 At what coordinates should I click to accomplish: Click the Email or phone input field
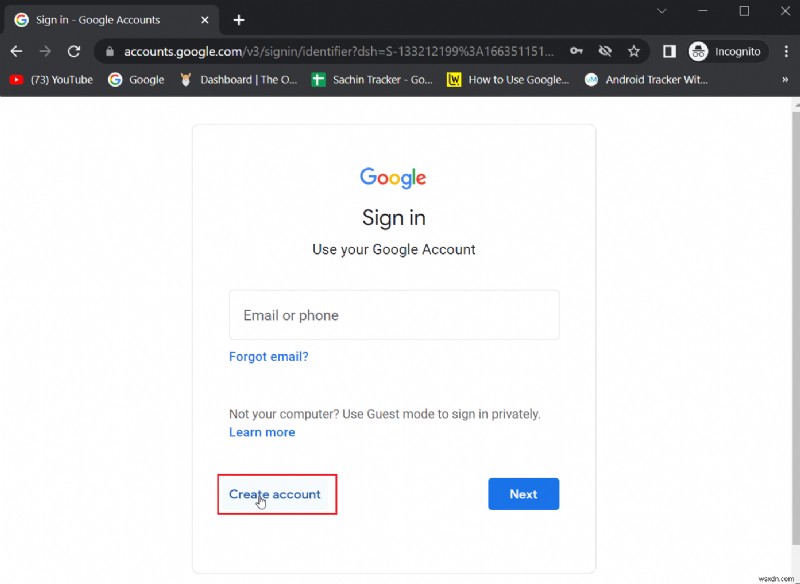click(393, 314)
